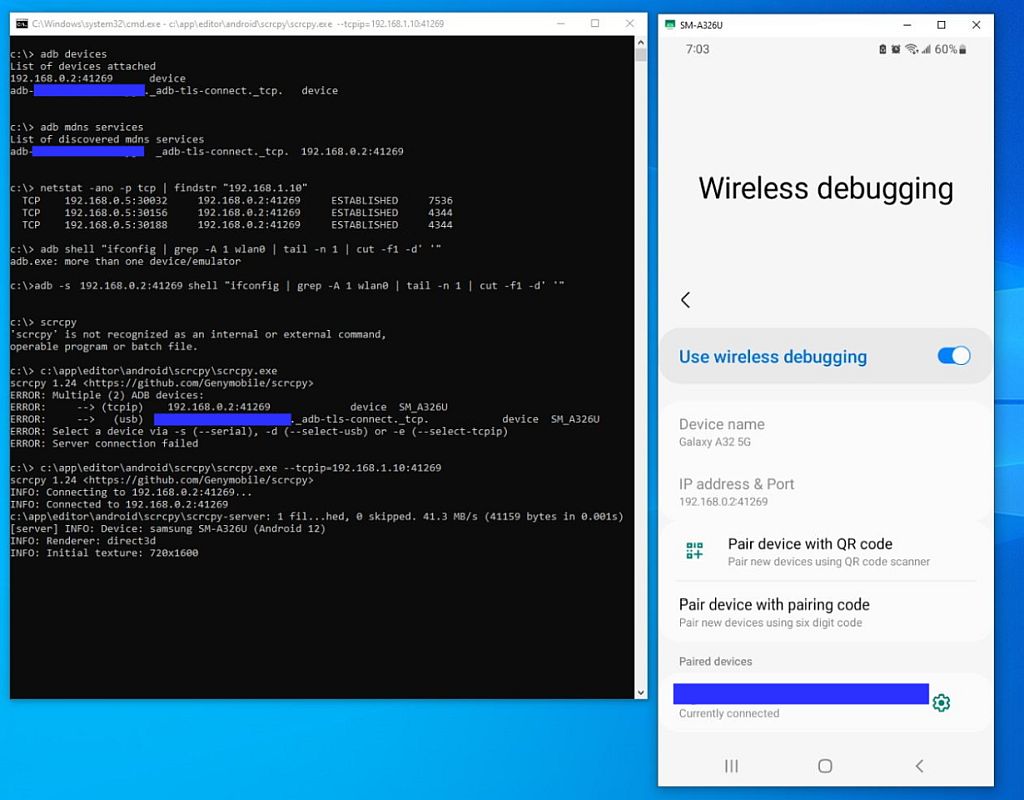Click the "INFO: Initial texture: 720x1600" line
Viewport: 1024px width, 800px height.
104,552
